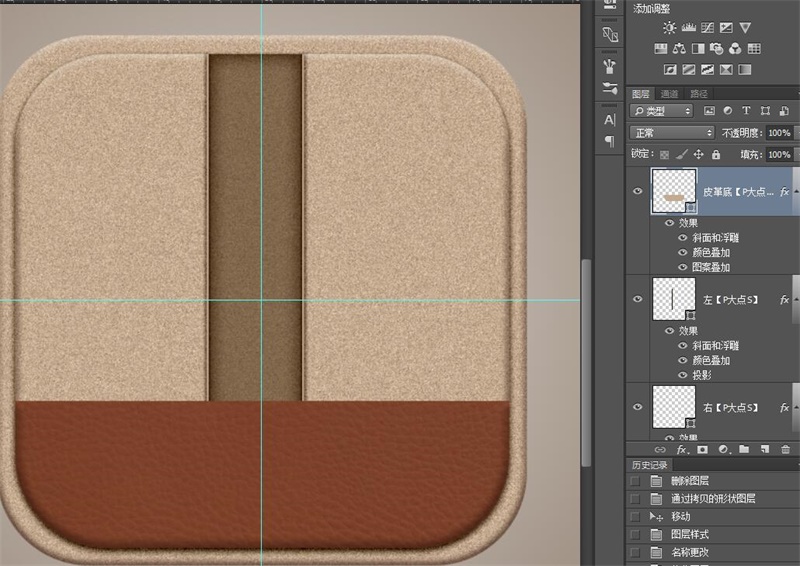Open the Character panel (A| icon)
800x566 pixels.
(610, 119)
